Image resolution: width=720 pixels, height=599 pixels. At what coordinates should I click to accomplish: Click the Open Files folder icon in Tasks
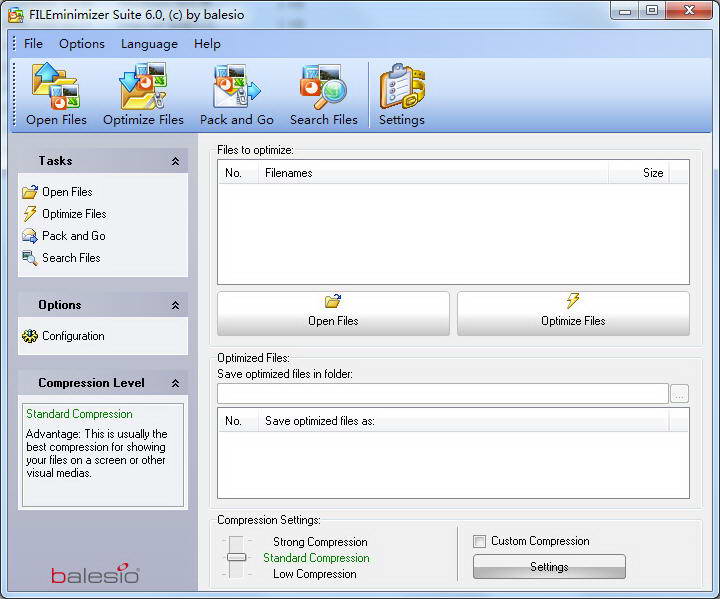(x=30, y=192)
